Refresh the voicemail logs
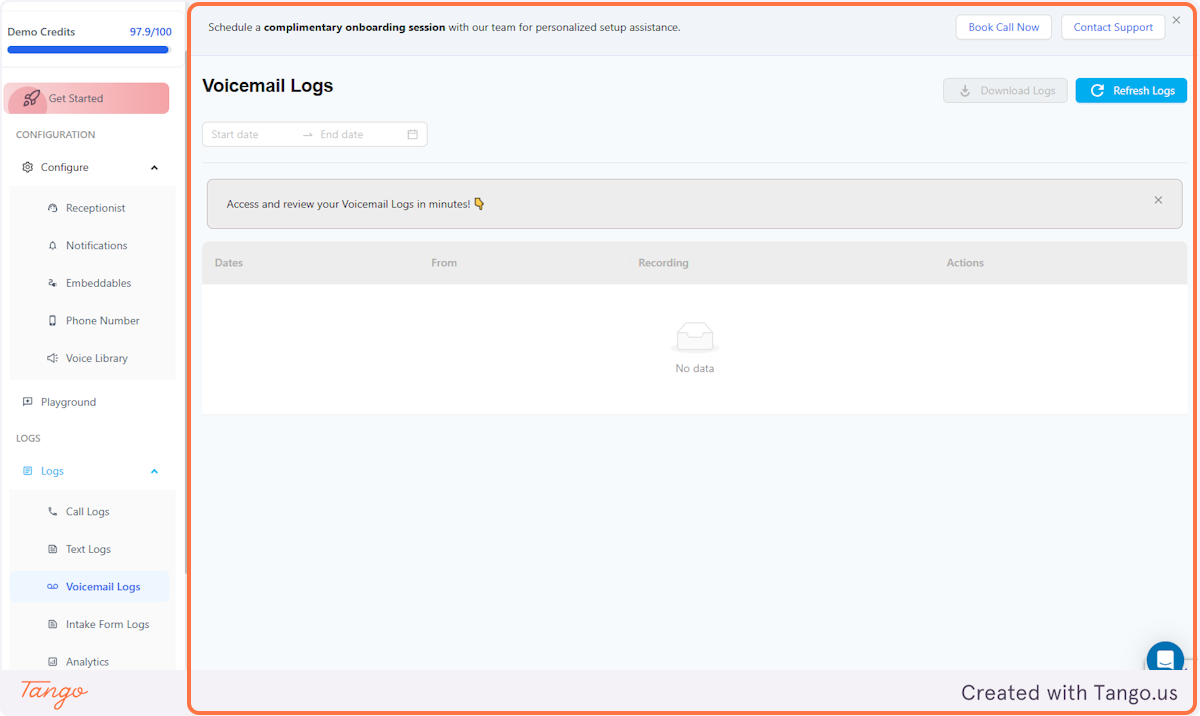This screenshot has width=1200, height=716. coord(1131,90)
